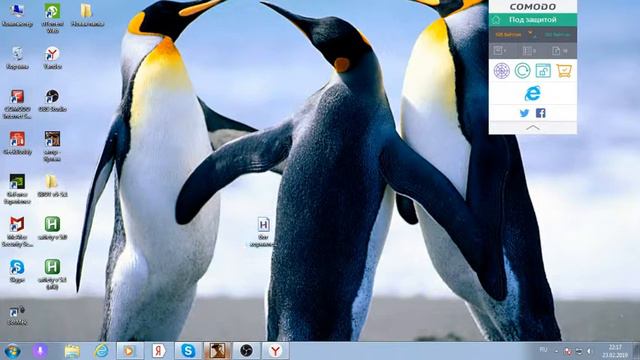The image size is (640, 360).
Task: Click outbound traffic value in COMODO widget
Action: point(557,35)
